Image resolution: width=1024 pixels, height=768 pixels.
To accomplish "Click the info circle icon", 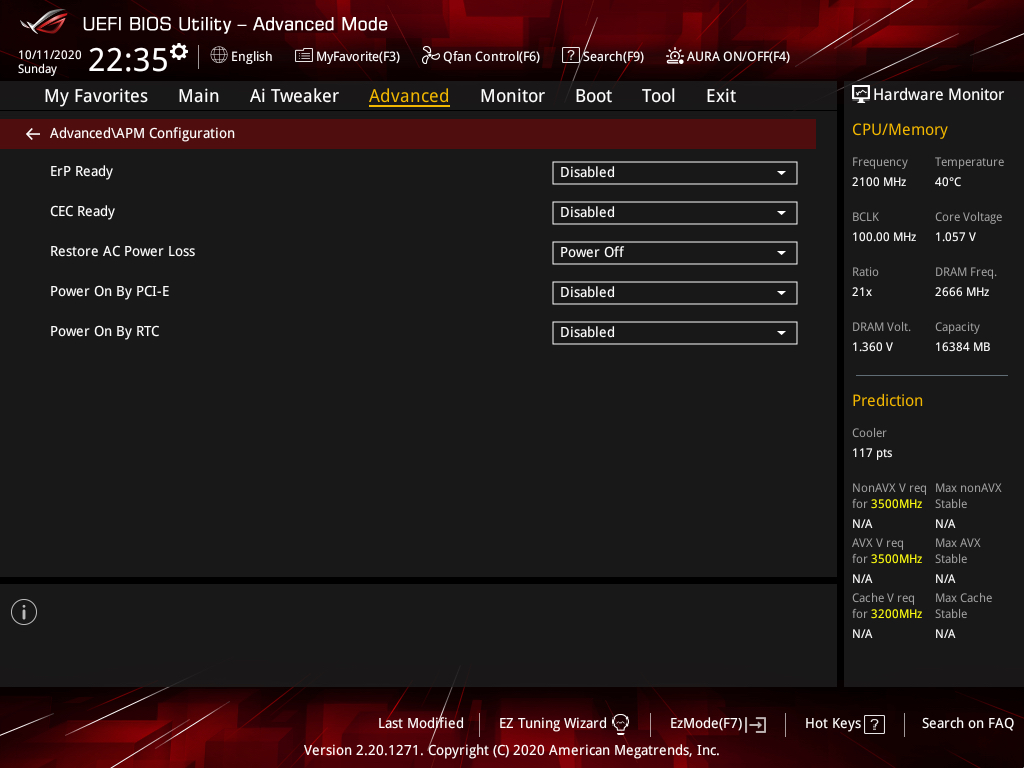I will tap(24, 612).
